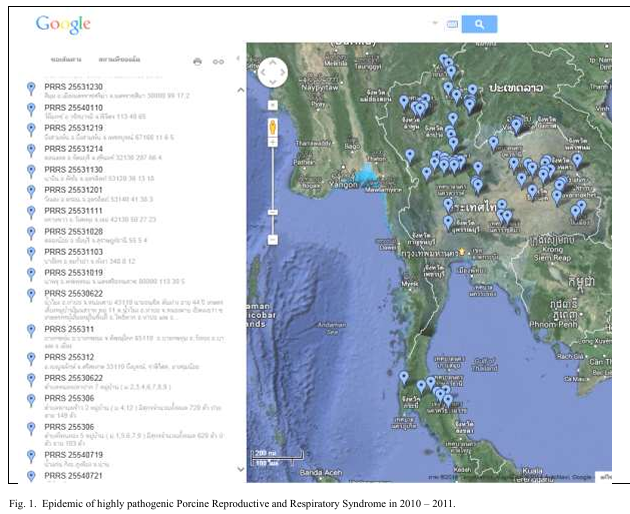The width and height of the screenshot is (630, 514).
Task: Open the PRRS 255312 list entry title
Action: [x=69, y=357]
